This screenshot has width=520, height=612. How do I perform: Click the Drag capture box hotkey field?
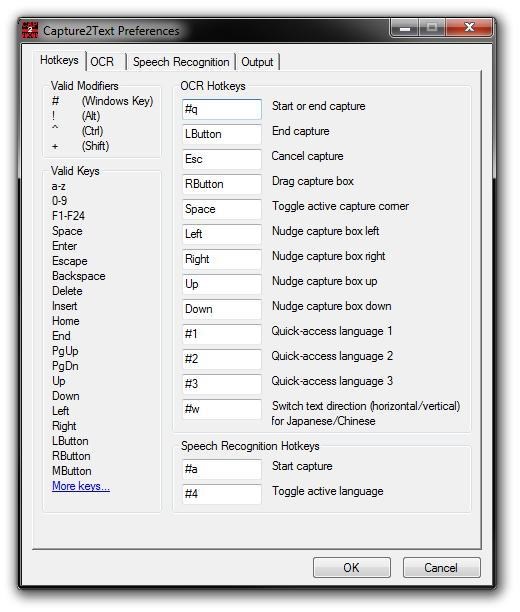222,184
